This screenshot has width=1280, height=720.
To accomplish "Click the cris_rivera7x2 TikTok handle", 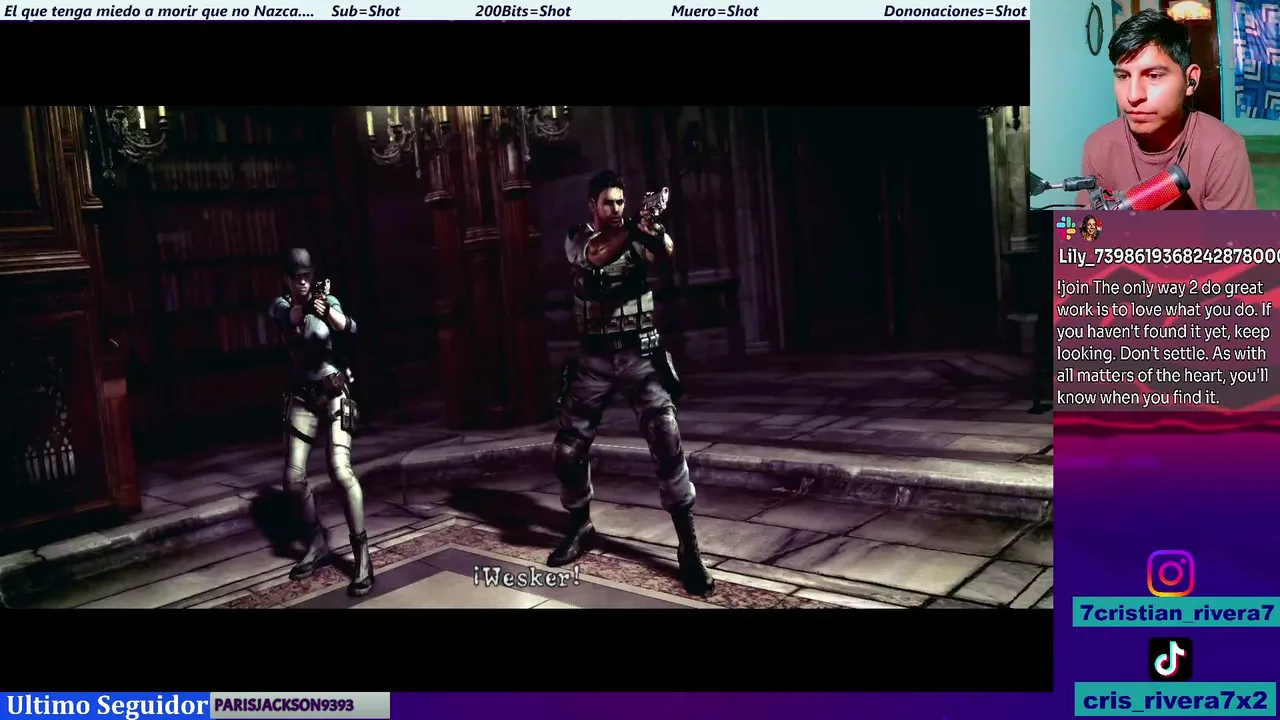I will 1176,700.
